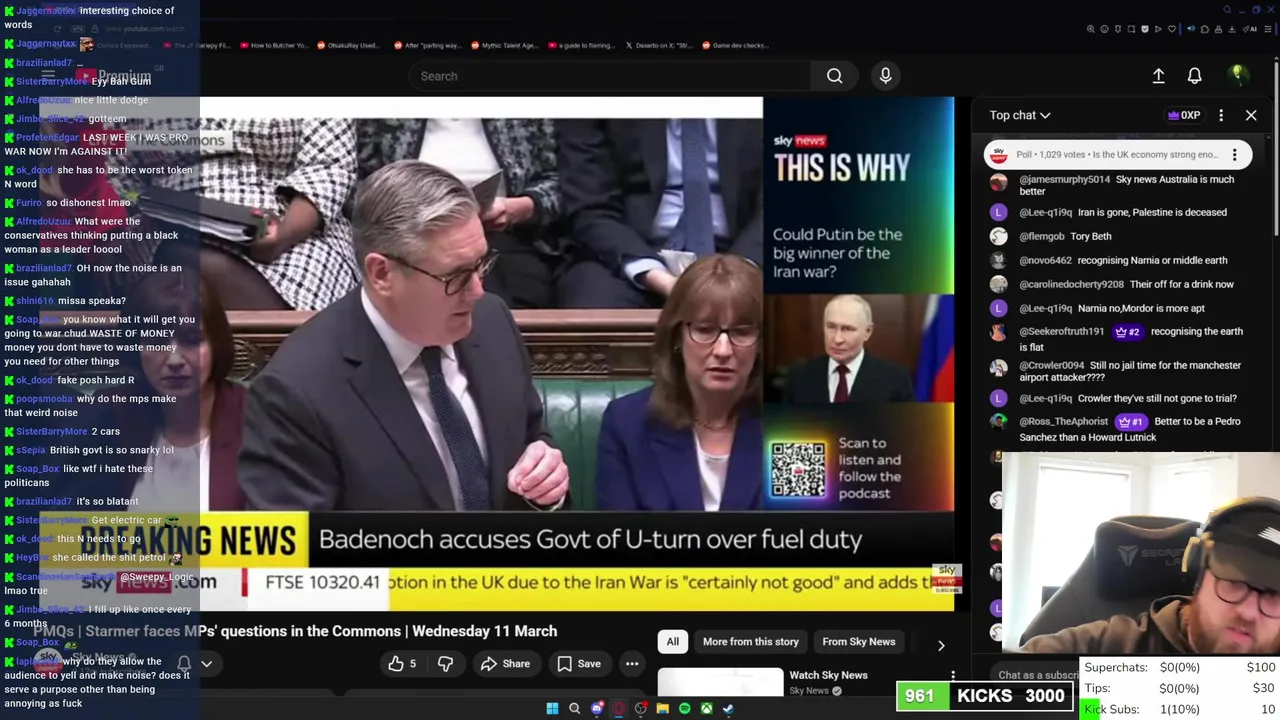Open YouTube notifications bell in header
1280x720 pixels.
(1194, 76)
